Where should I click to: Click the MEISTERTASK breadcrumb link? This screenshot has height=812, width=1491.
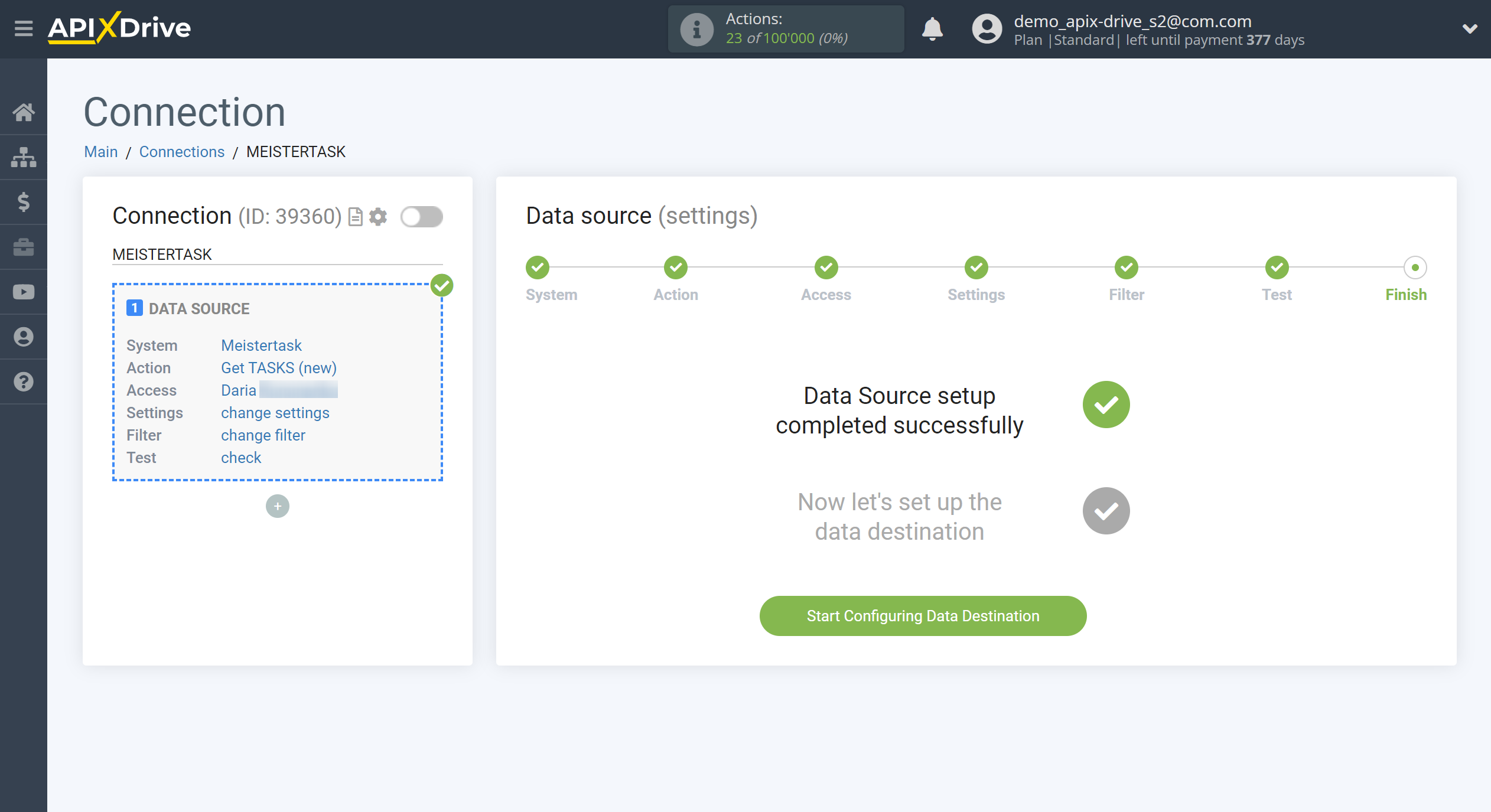(x=296, y=152)
